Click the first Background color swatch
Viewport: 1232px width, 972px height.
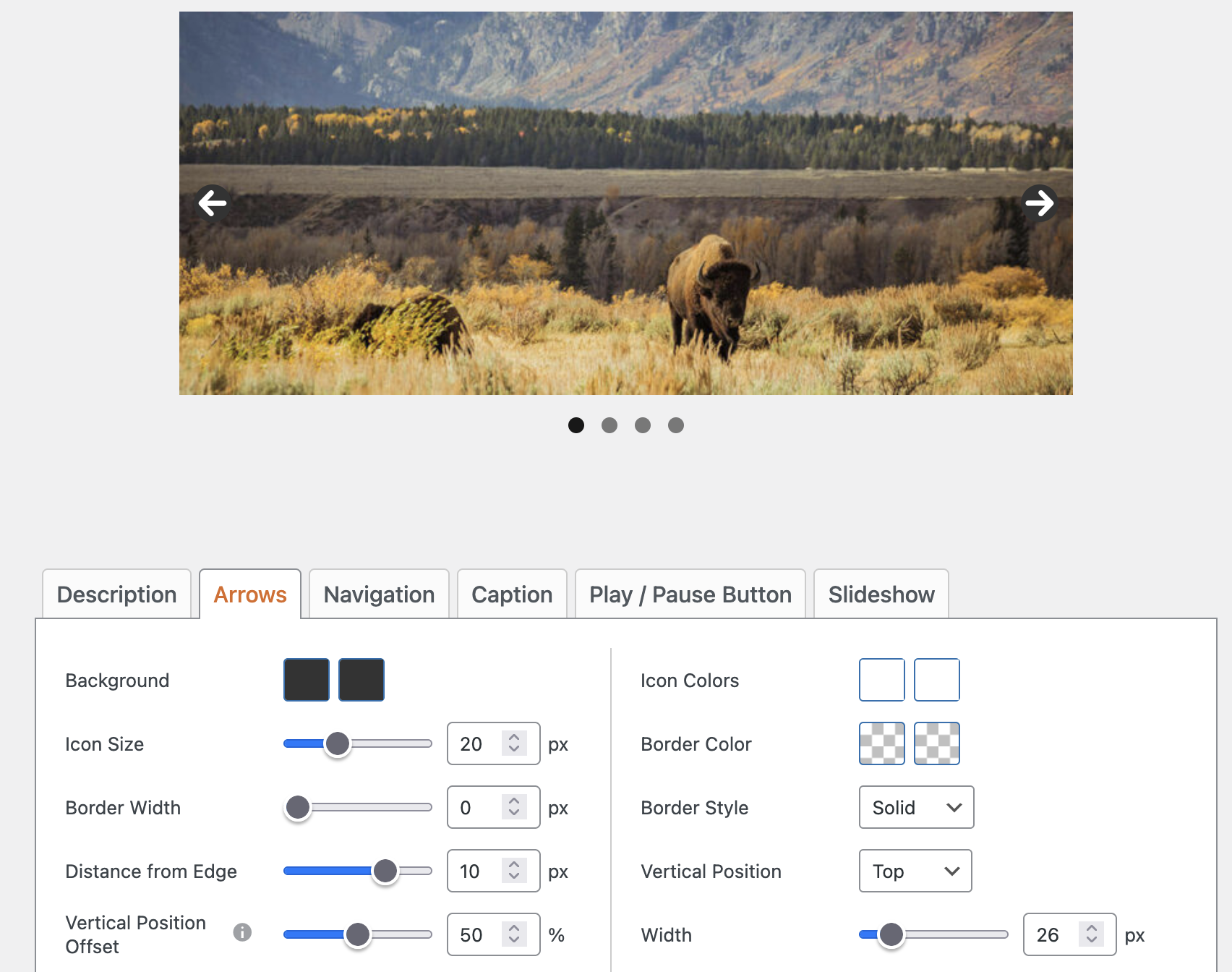tap(307, 680)
